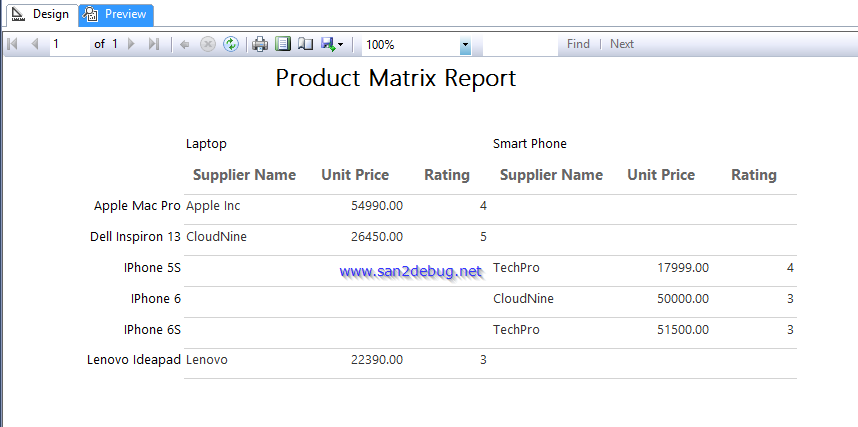Stop report rendering icon
858x427 pixels.
click(x=207, y=44)
